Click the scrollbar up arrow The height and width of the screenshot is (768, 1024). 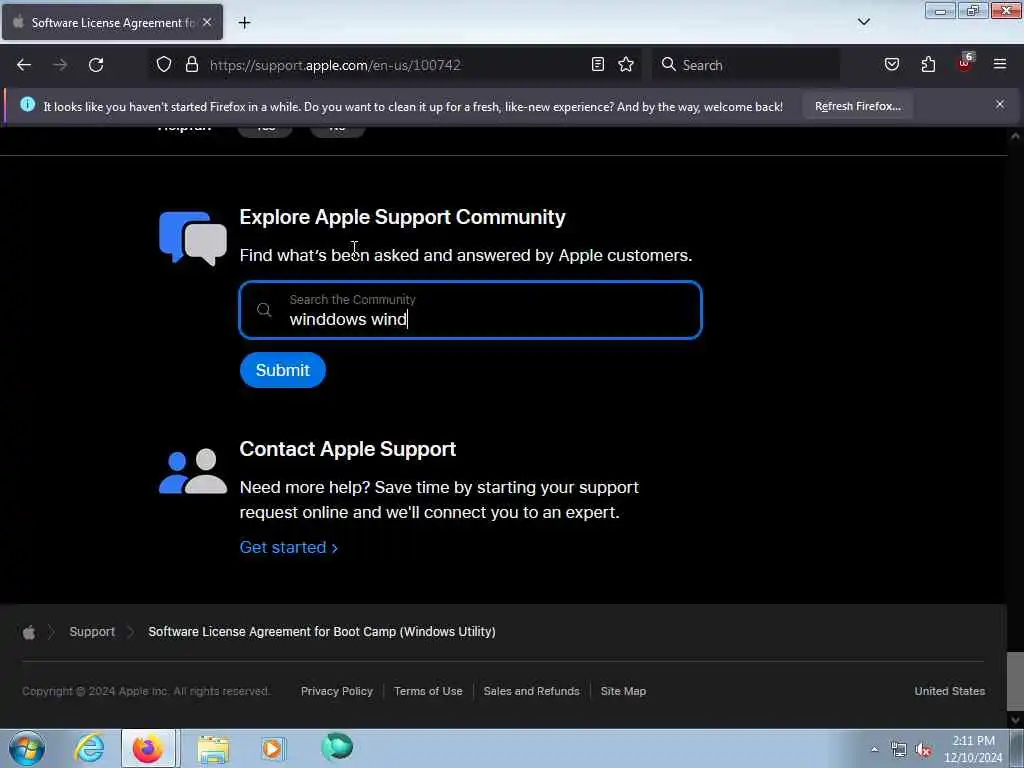pyautogui.click(x=1015, y=136)
